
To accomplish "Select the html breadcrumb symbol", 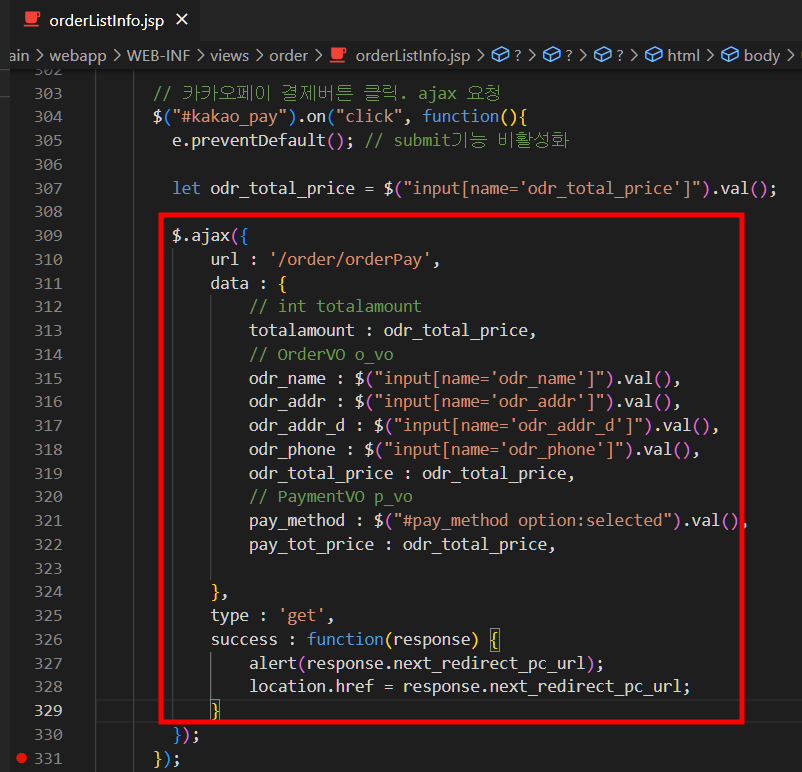I will (x=683, y=55).
